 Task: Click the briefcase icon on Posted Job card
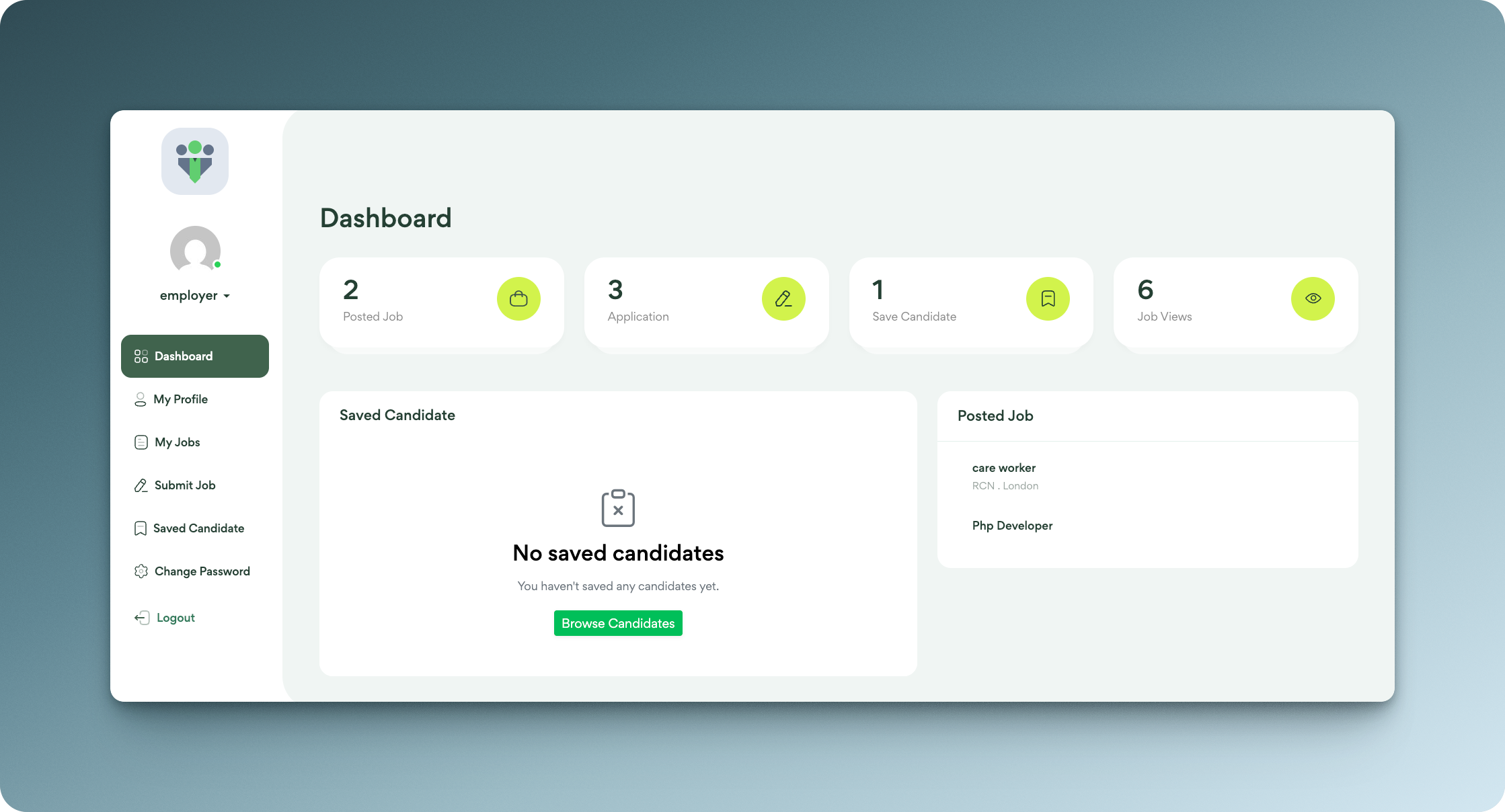tap(518, 298)
